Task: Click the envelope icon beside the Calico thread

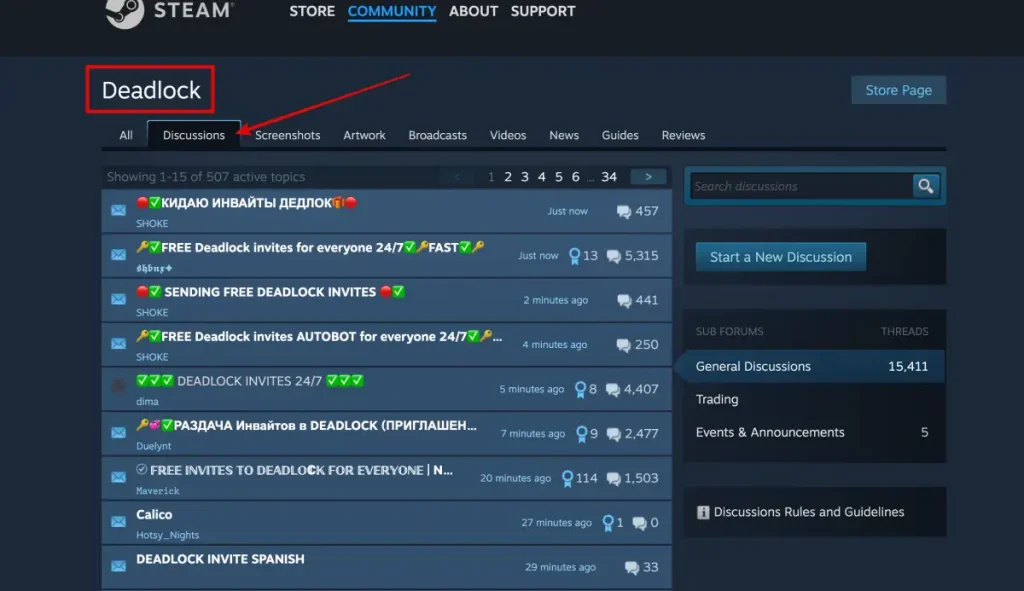Action: 118,522
